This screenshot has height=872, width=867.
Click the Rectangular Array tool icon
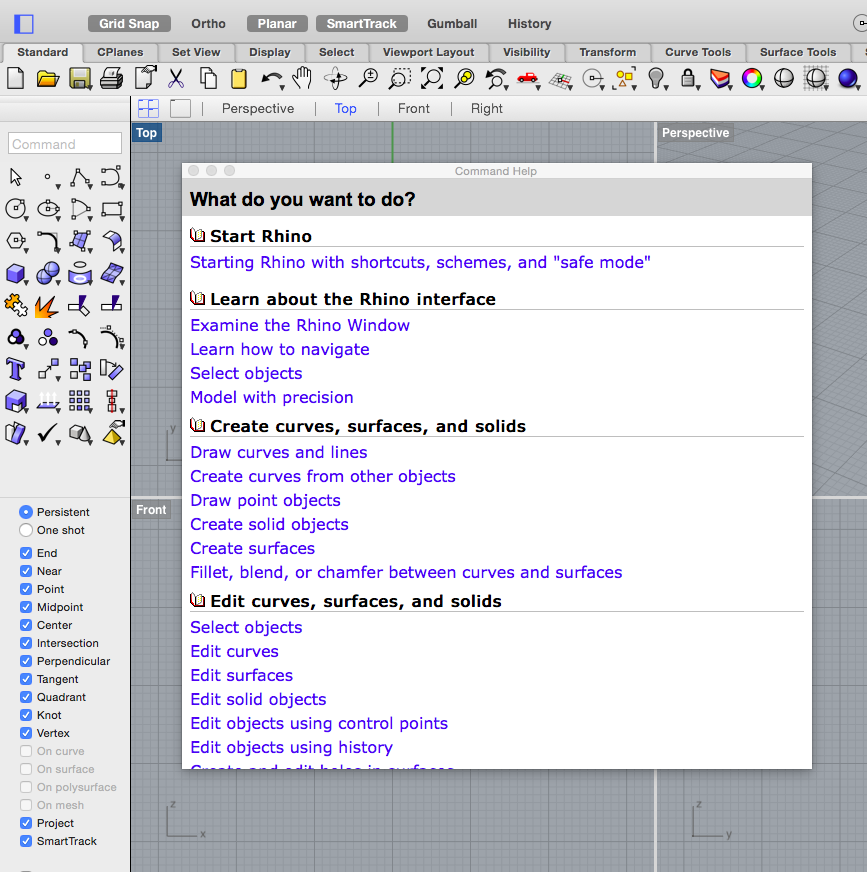pos(79,400)
